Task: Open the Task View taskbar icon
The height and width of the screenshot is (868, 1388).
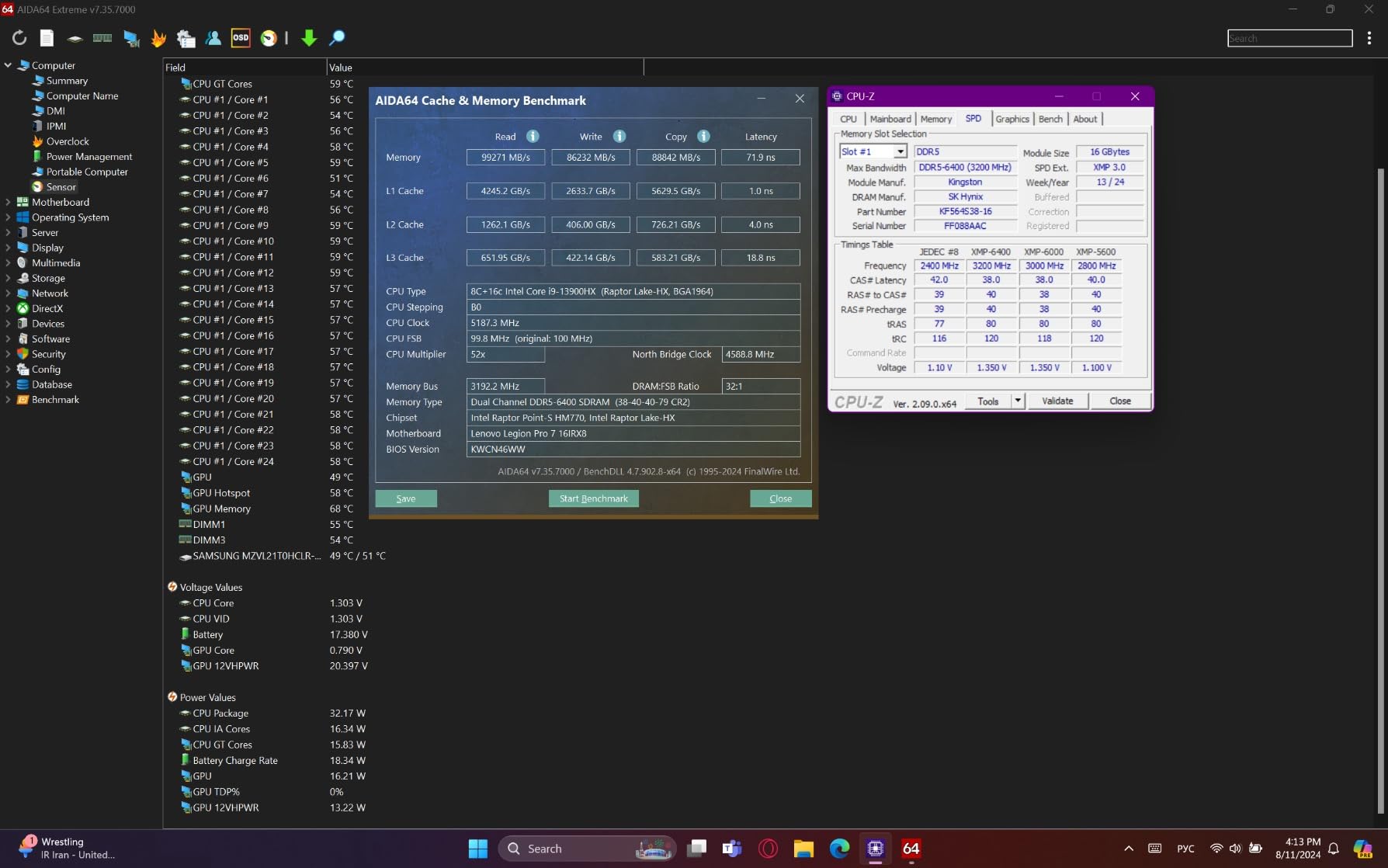Action: coord(696,849)
